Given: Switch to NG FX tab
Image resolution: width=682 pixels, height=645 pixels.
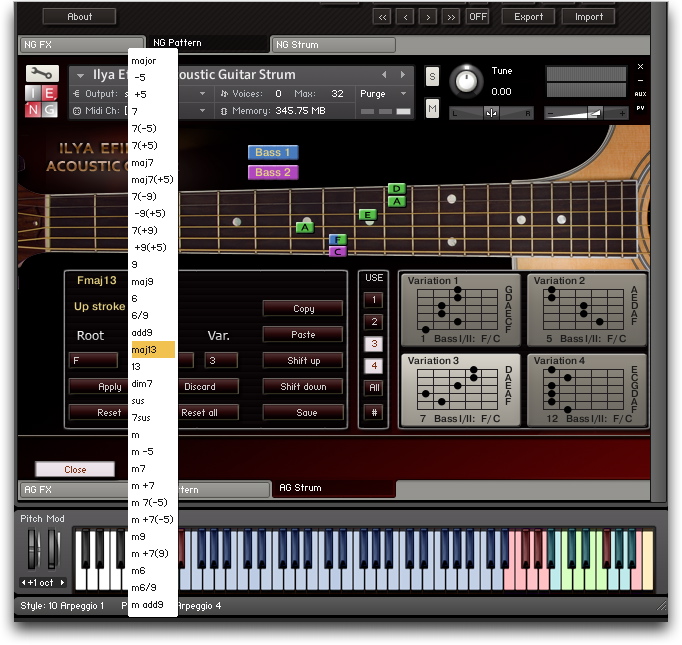Looking at the screenshot, I should coord(81,45).
